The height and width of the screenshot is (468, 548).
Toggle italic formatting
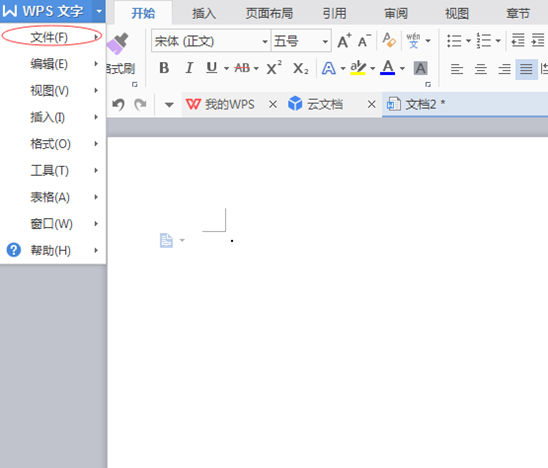(x=189, y=68)
